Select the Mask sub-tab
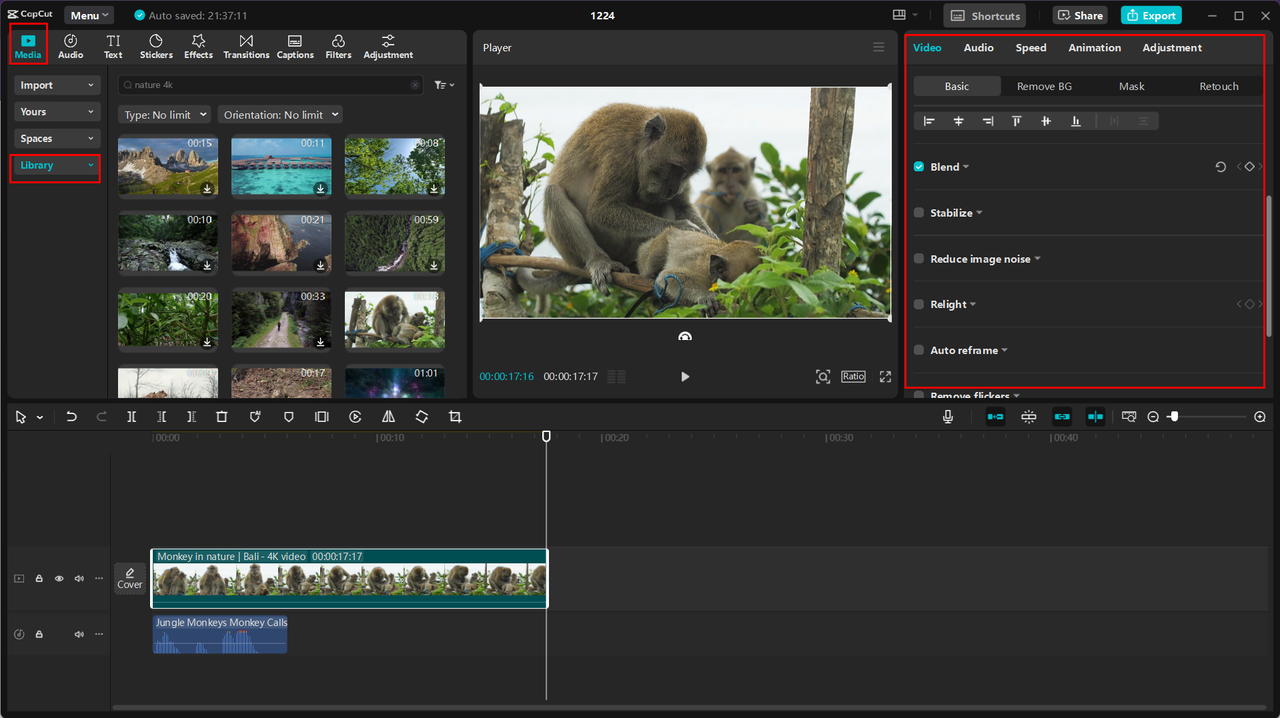Viewport: 1280px width, 718px height. pyautogui.click(x=1132, y=86)
